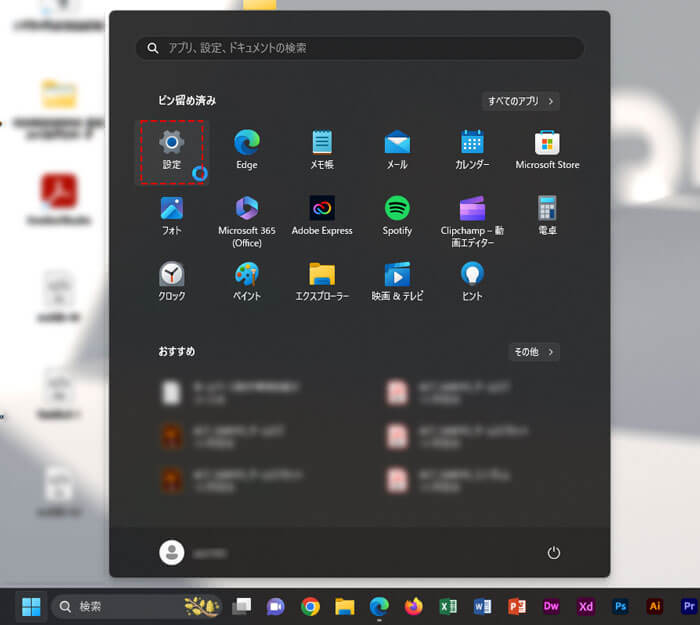This screenshot has height=625, width=700.
Task: Click the すべてのアプリ button
Action: [x=521, y=101]
